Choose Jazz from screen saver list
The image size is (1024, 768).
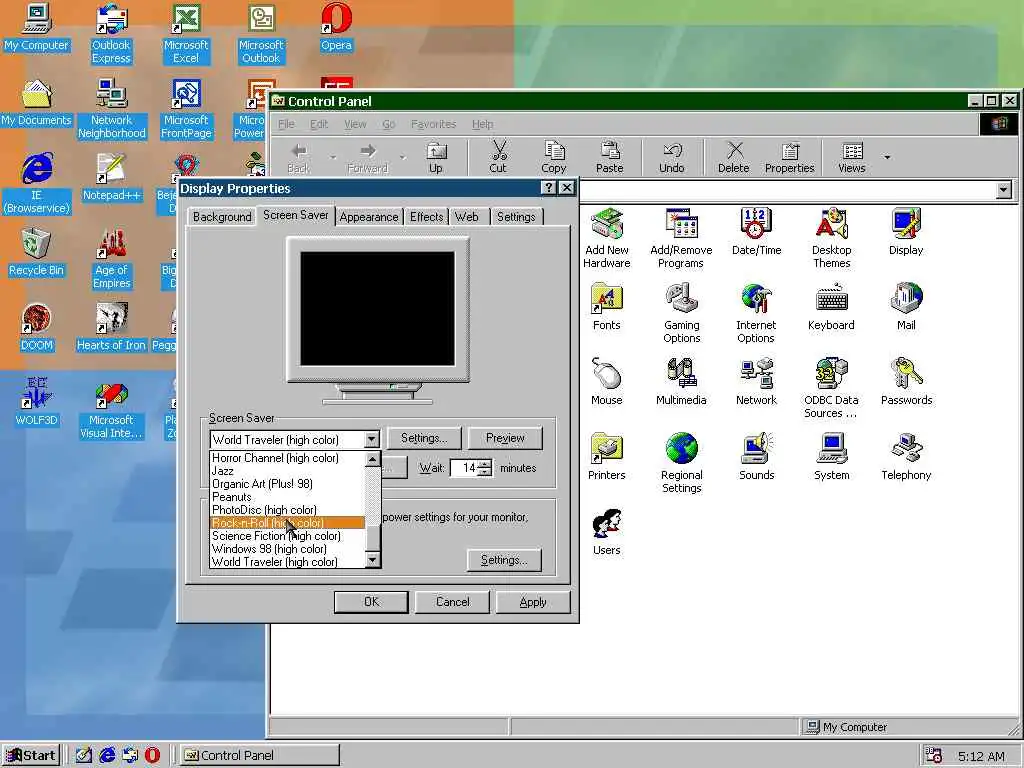[x=287, y=471]
